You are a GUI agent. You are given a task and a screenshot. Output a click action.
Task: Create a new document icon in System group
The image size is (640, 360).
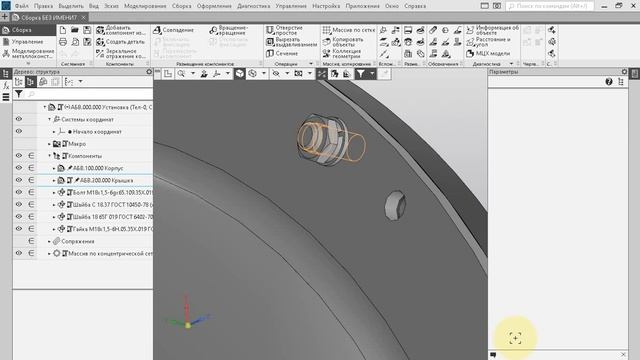coord(63,30)
